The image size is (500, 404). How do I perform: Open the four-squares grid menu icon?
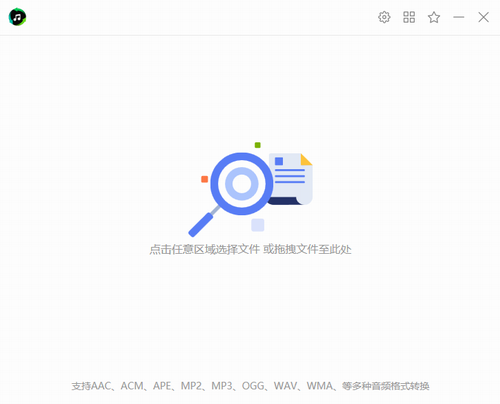(409, 17)
